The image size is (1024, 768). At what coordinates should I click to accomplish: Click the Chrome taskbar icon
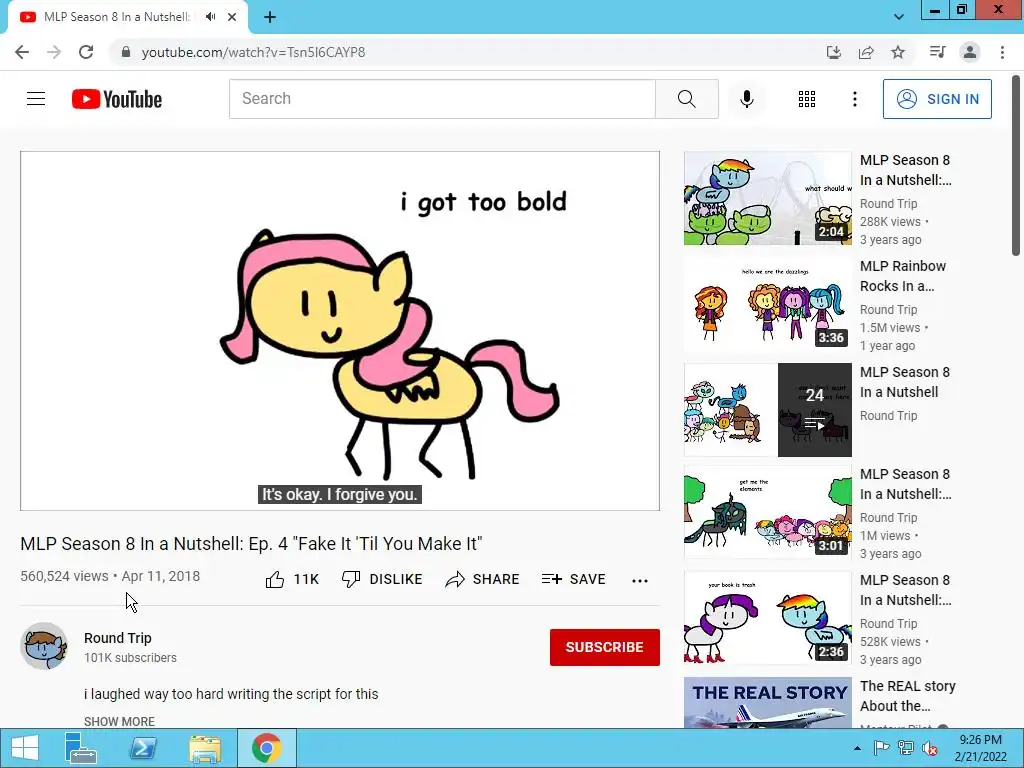point(267,748)
